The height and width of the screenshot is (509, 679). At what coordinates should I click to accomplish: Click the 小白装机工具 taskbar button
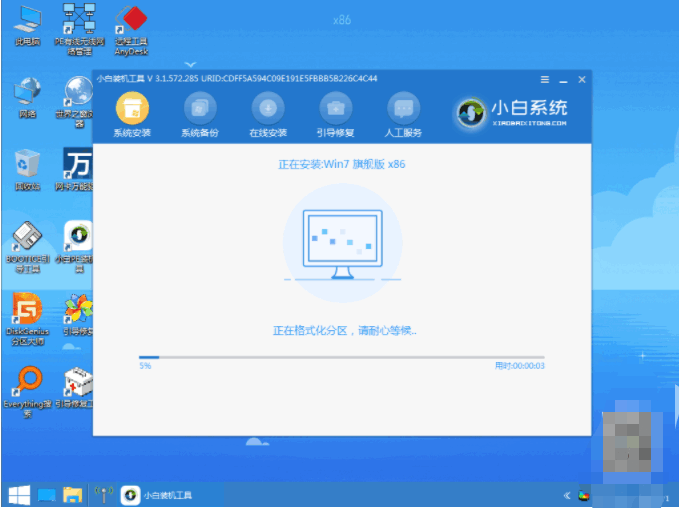click(x=157, y=495)
